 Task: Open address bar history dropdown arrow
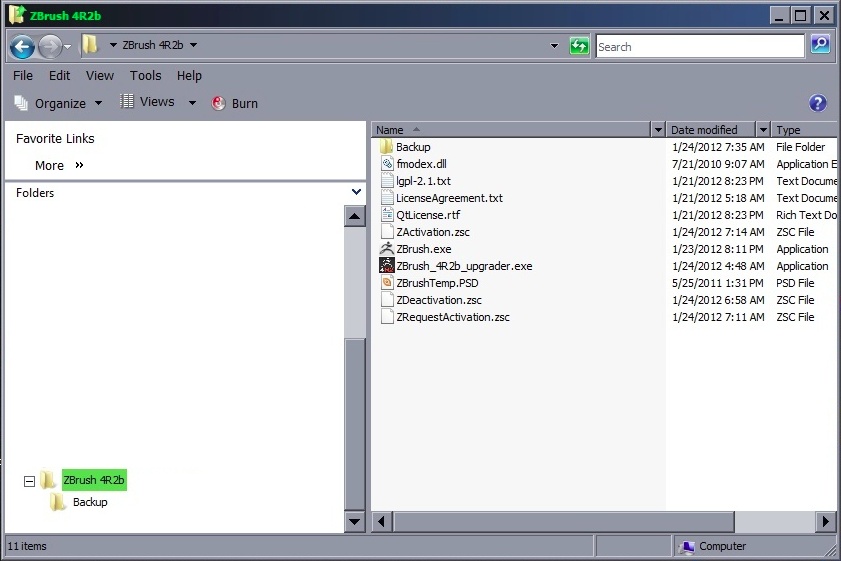point(555,46)
